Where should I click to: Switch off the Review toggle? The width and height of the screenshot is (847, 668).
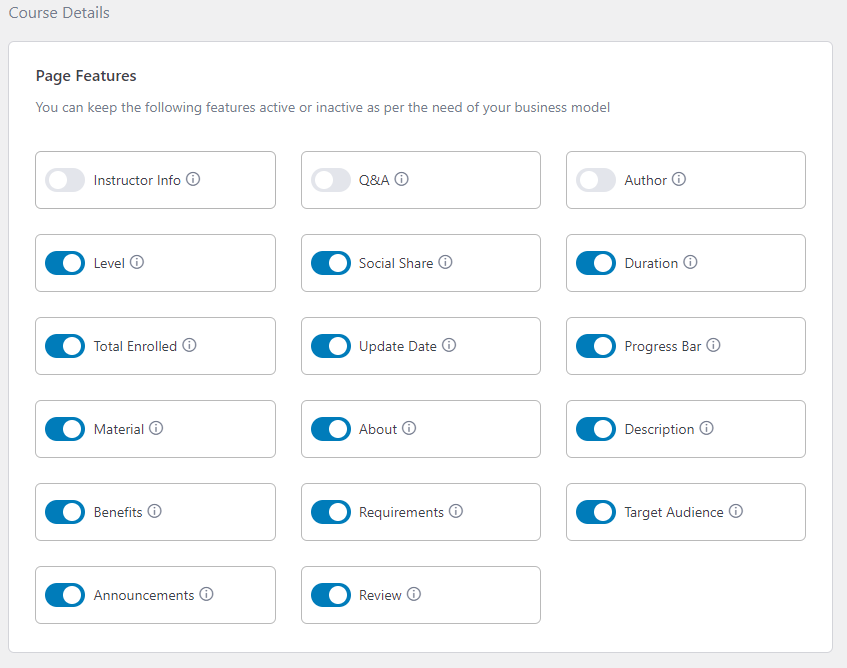click(331, 595)
